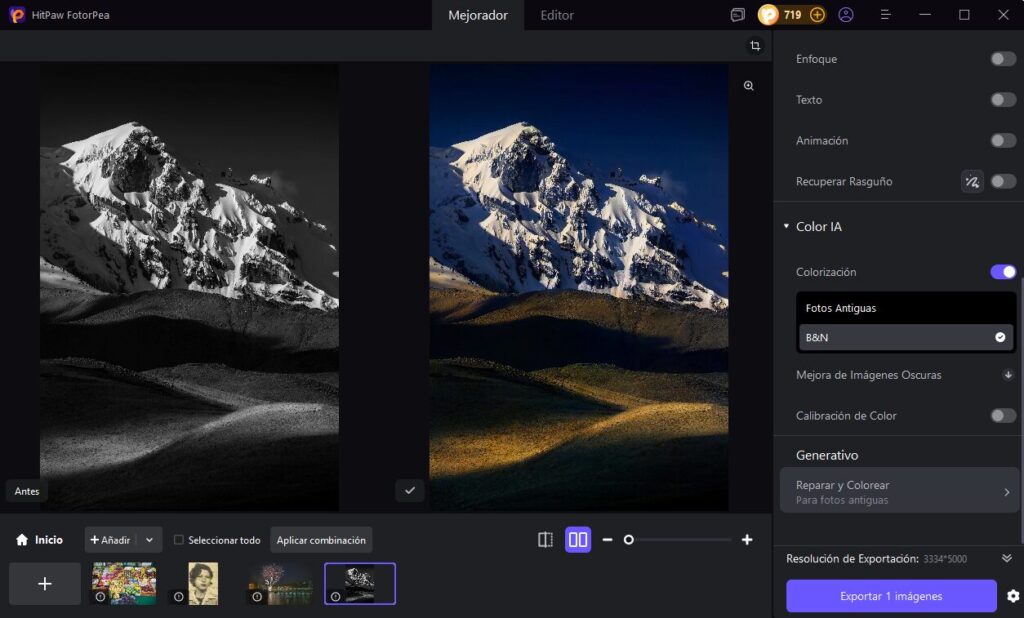The width and height of the screenshot is (1024, 618).
Task: Collapse the Color IA section
Action: pyautogui.click(x=786, y=227)
